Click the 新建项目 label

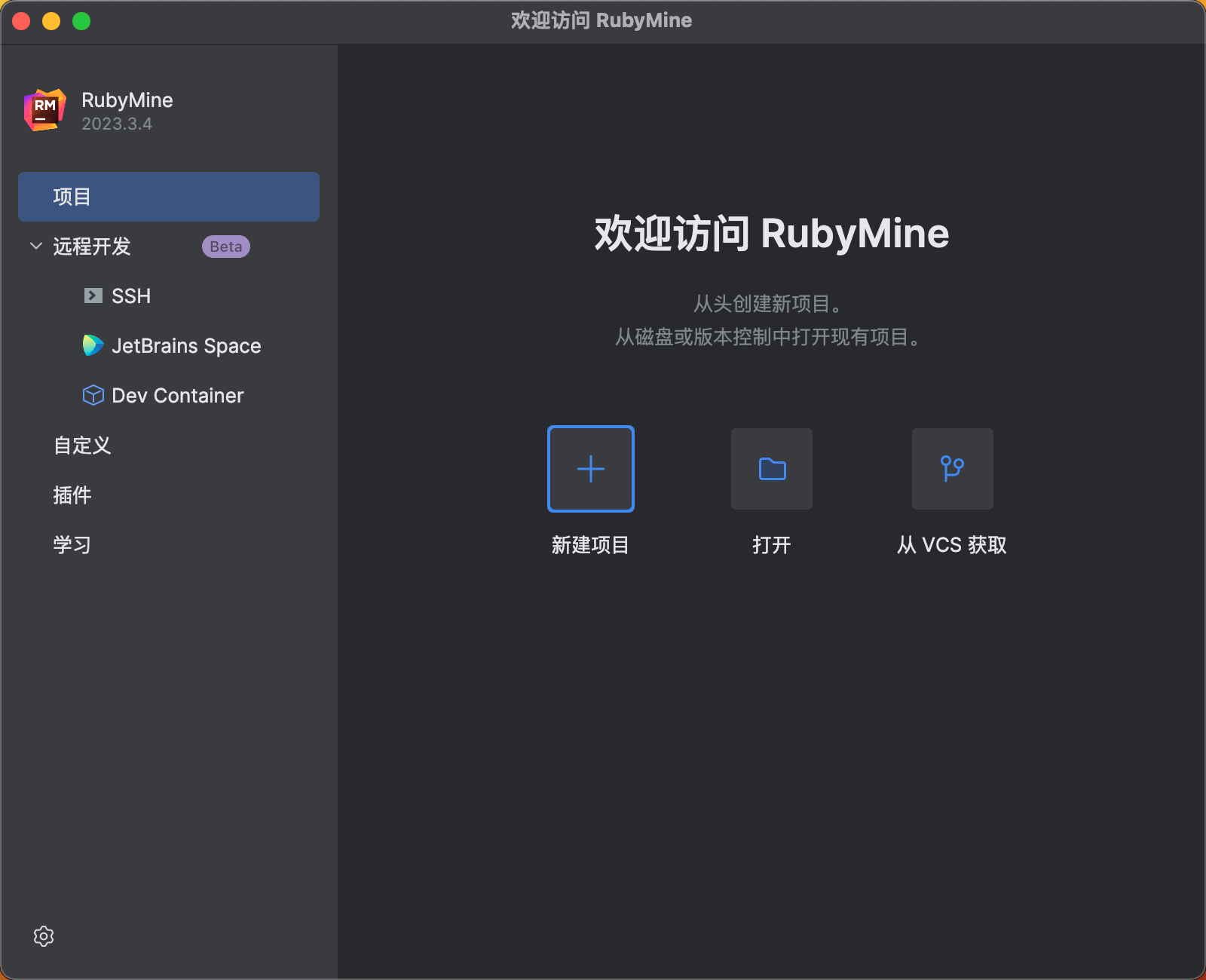pyautogui.click(x=590, y=545)
